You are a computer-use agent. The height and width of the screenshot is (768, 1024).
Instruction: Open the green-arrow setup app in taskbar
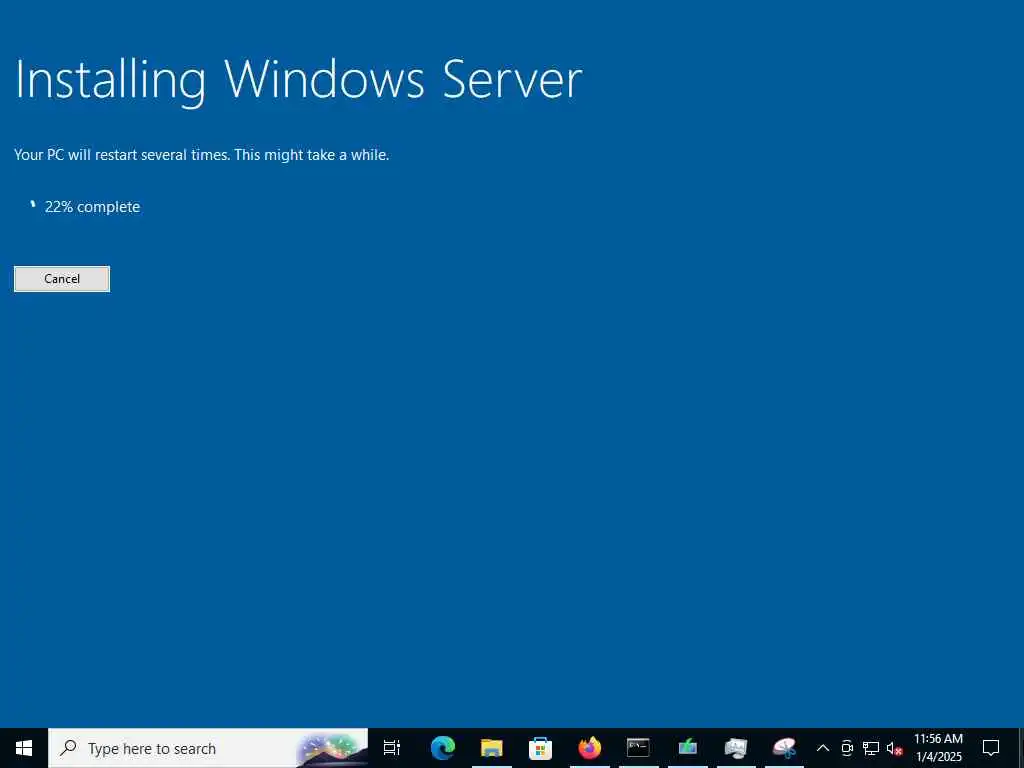(688, 748)
